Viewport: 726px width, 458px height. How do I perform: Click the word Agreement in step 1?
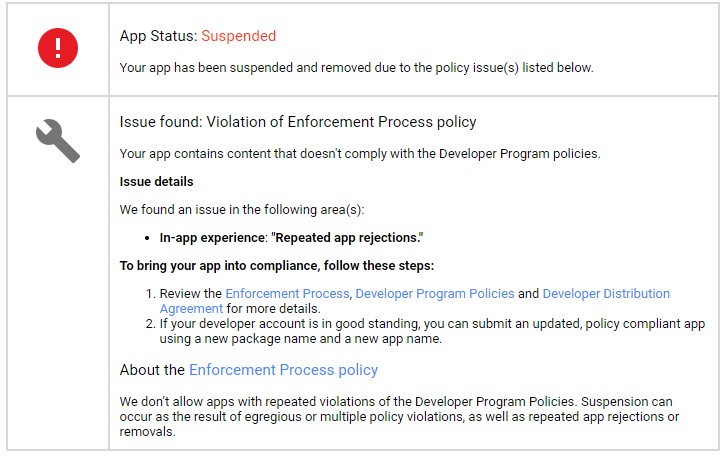click(191, 309)
